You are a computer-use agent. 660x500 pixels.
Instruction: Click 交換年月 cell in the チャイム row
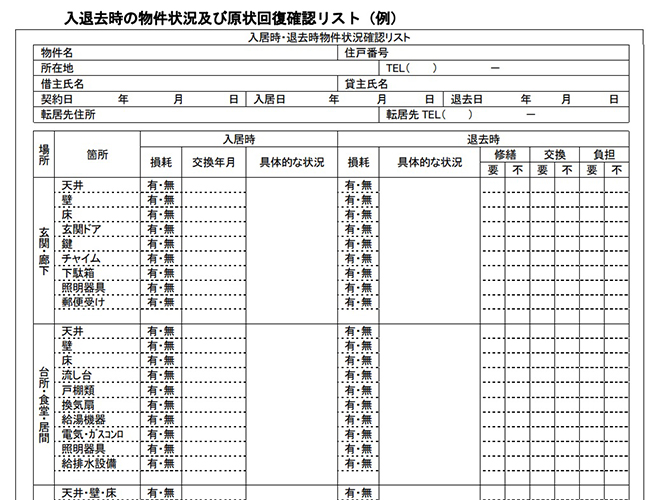tap(214, 258)
